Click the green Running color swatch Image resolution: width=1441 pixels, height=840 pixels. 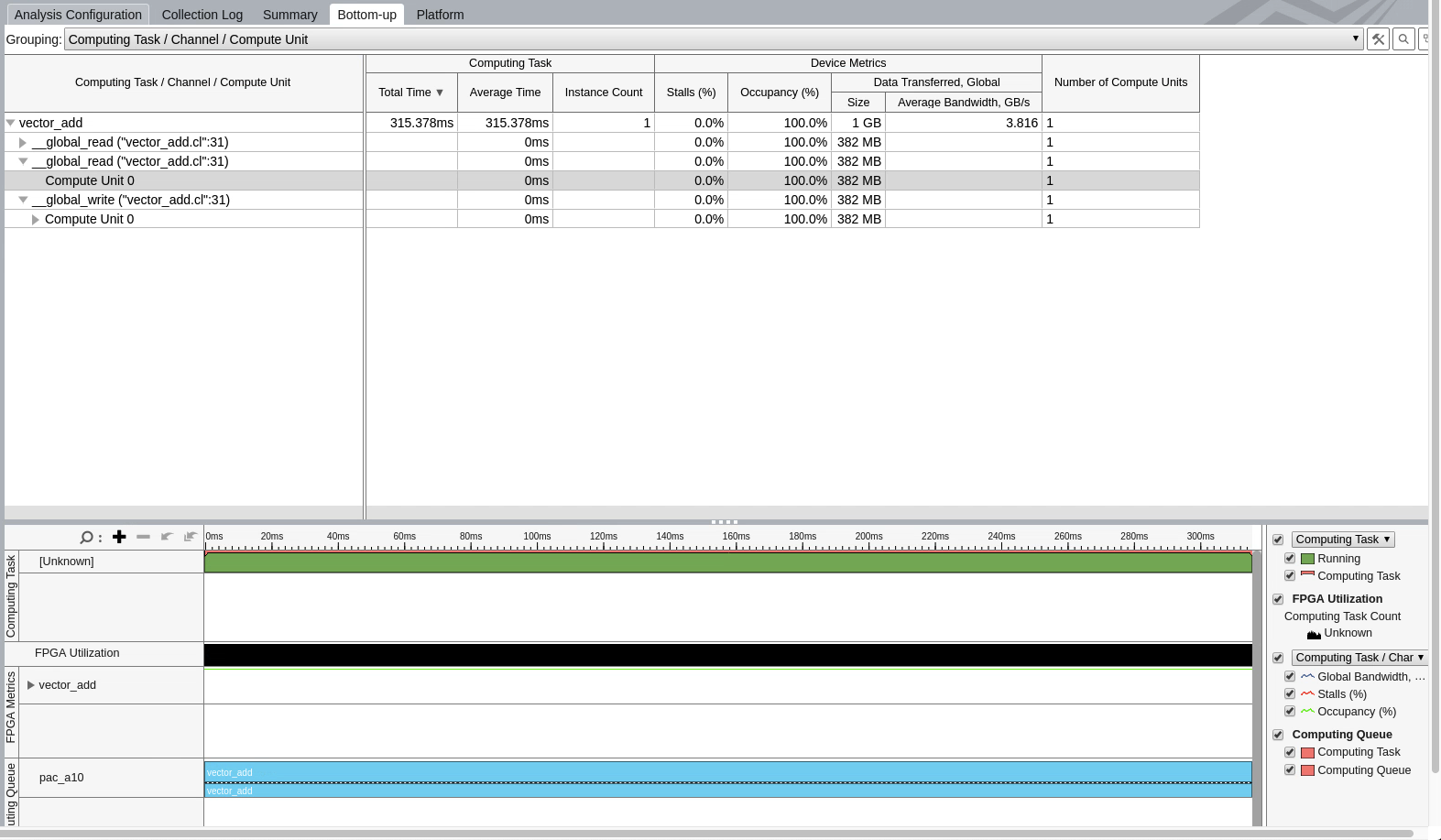[1307, 559]
